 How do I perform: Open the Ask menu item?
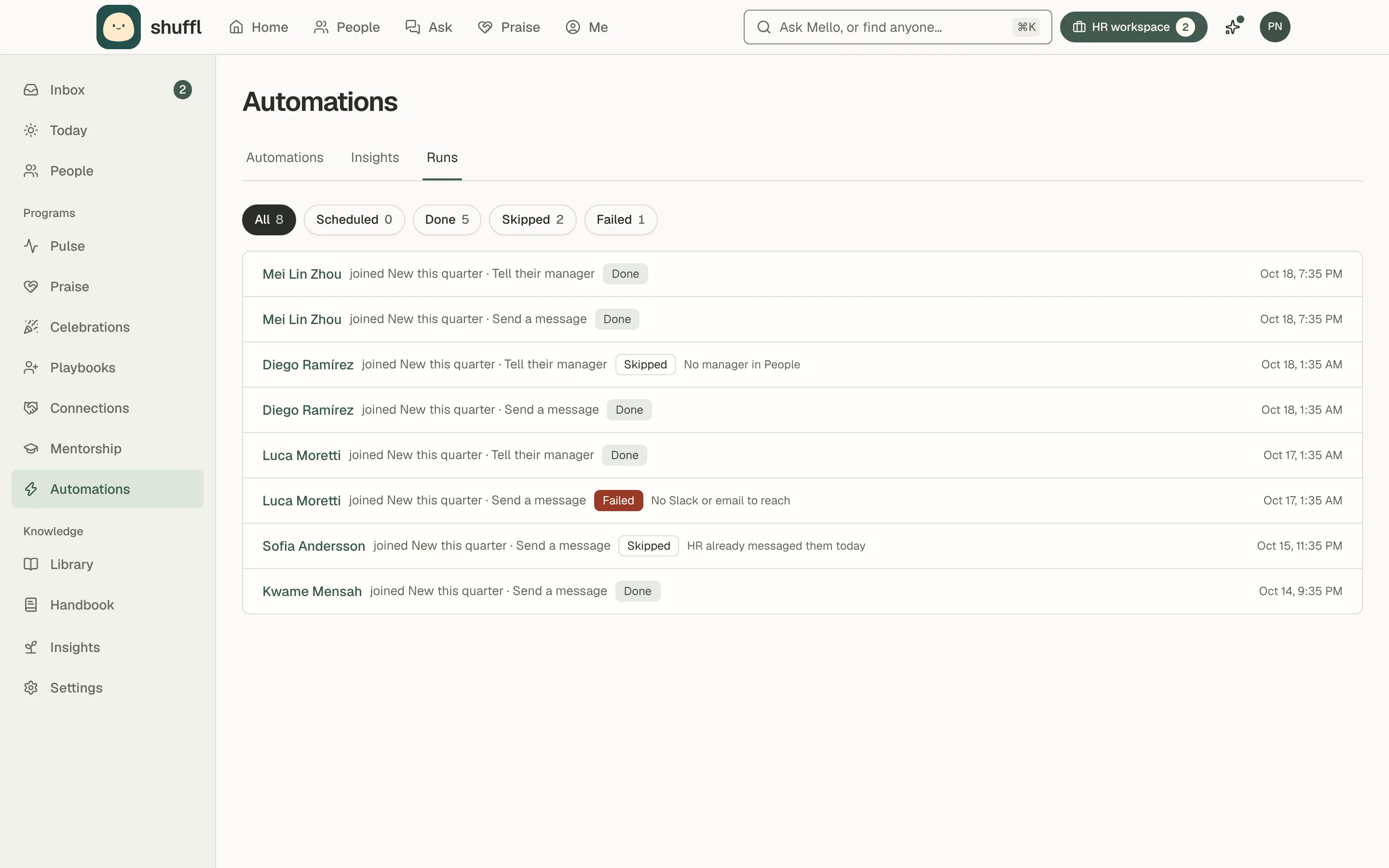[429, 27]
